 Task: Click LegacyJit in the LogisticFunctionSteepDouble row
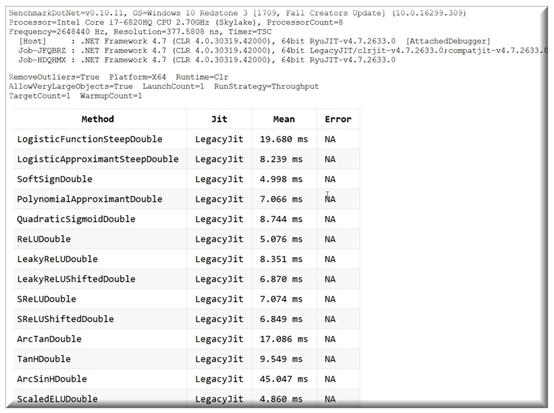(x=219, y=139)
